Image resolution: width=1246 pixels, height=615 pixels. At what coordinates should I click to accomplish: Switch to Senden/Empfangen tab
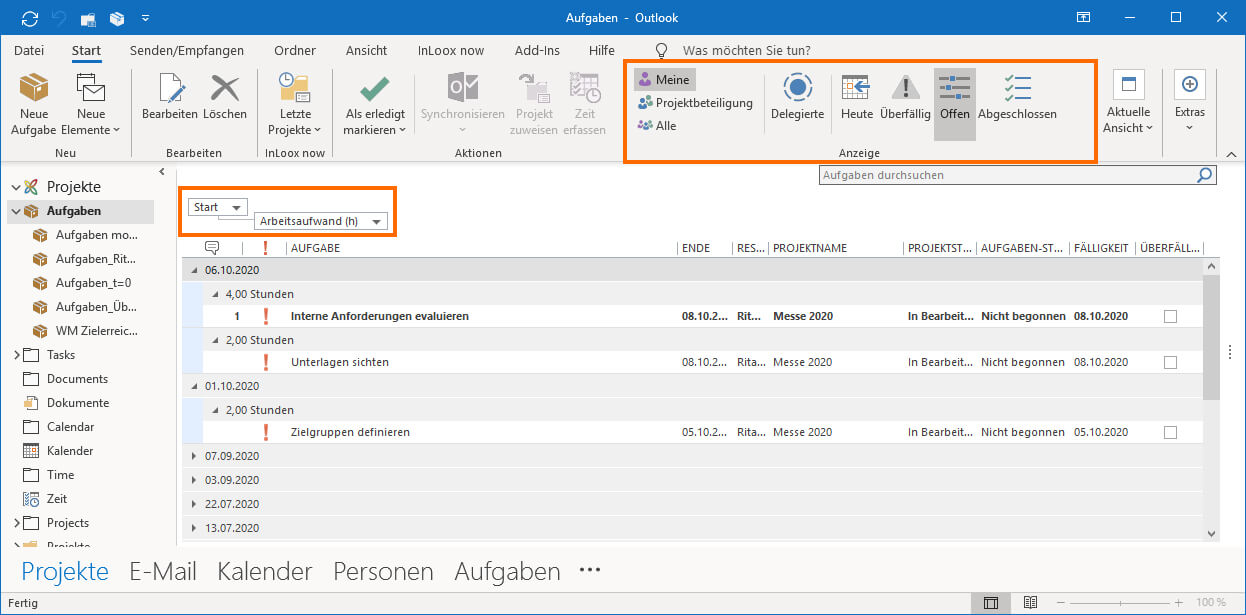click(x=187, y=50)
